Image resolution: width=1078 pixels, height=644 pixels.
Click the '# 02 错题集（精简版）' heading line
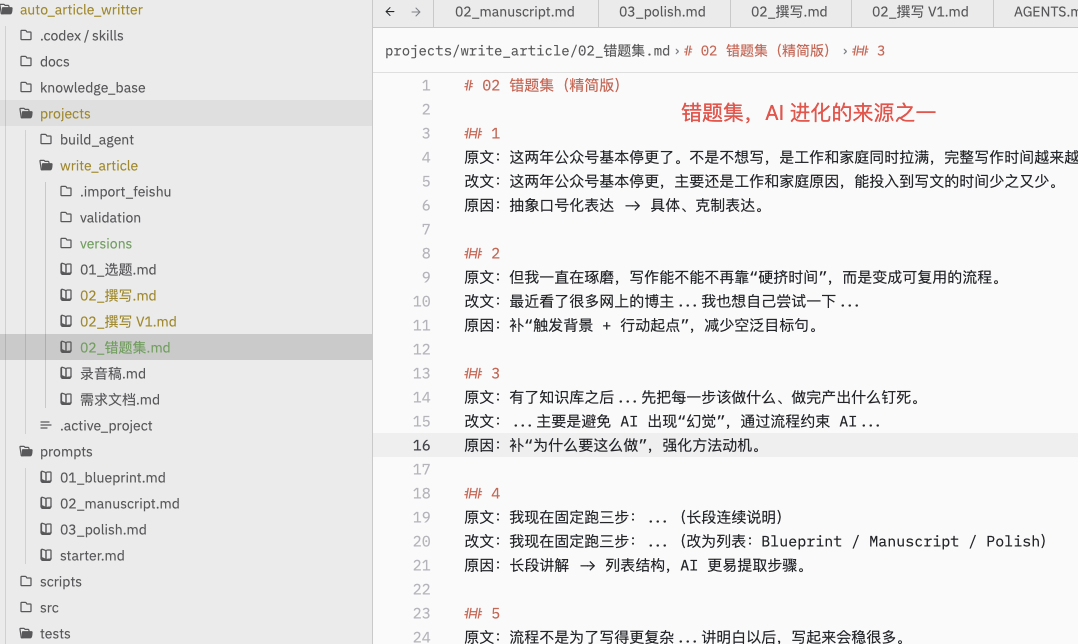point(543,85)
